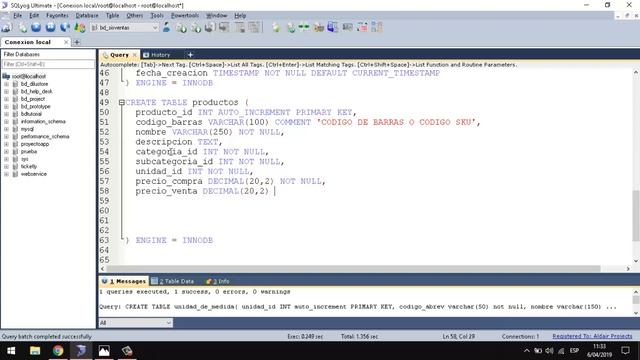The width and height of the screenshot is (640, 360).
Task: Expand the proyectoapp database node
Action: [6, 144]
